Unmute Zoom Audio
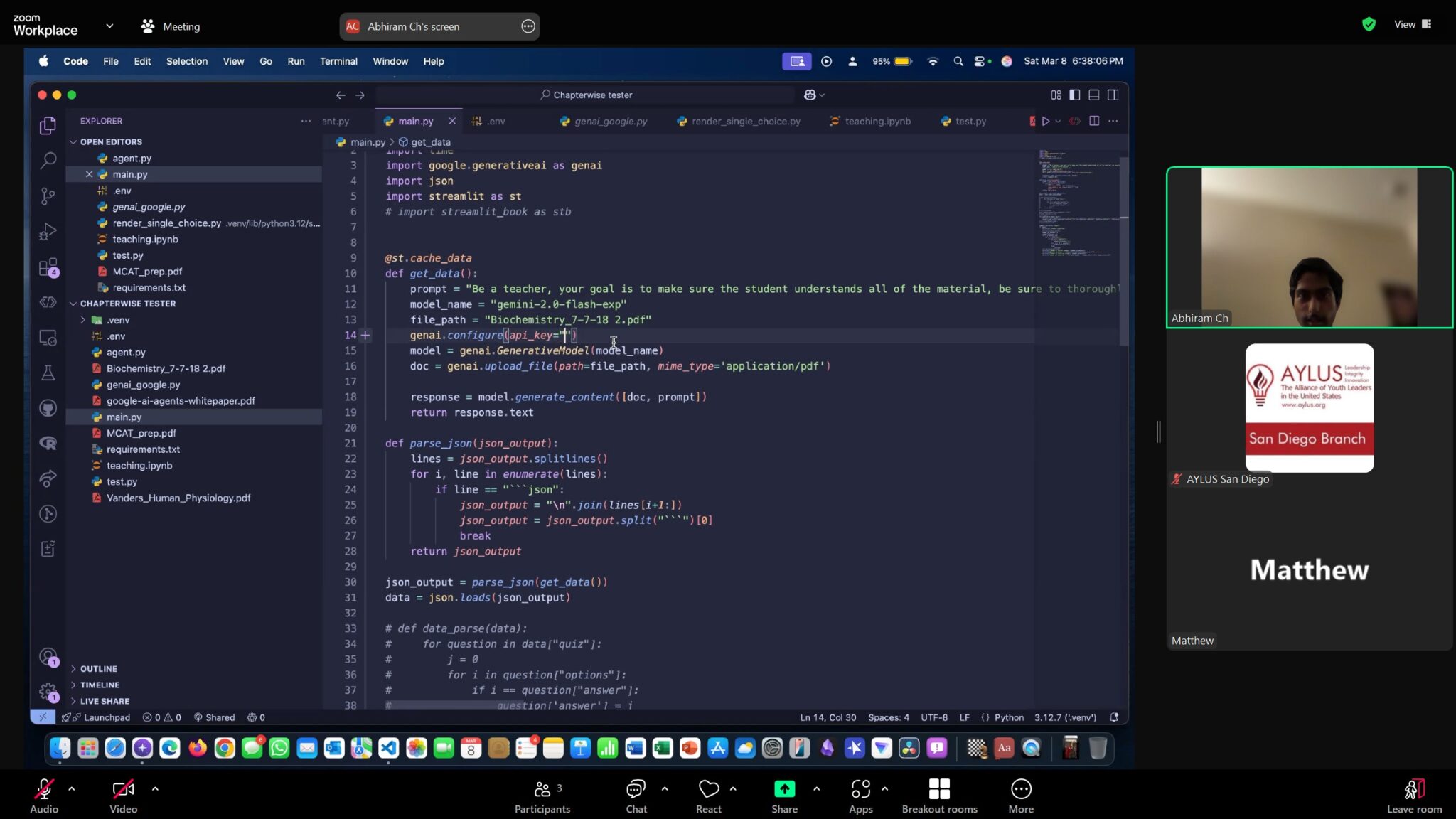Image resolution: width=1456 pixels, height=819 pixels. pos(44,797)
